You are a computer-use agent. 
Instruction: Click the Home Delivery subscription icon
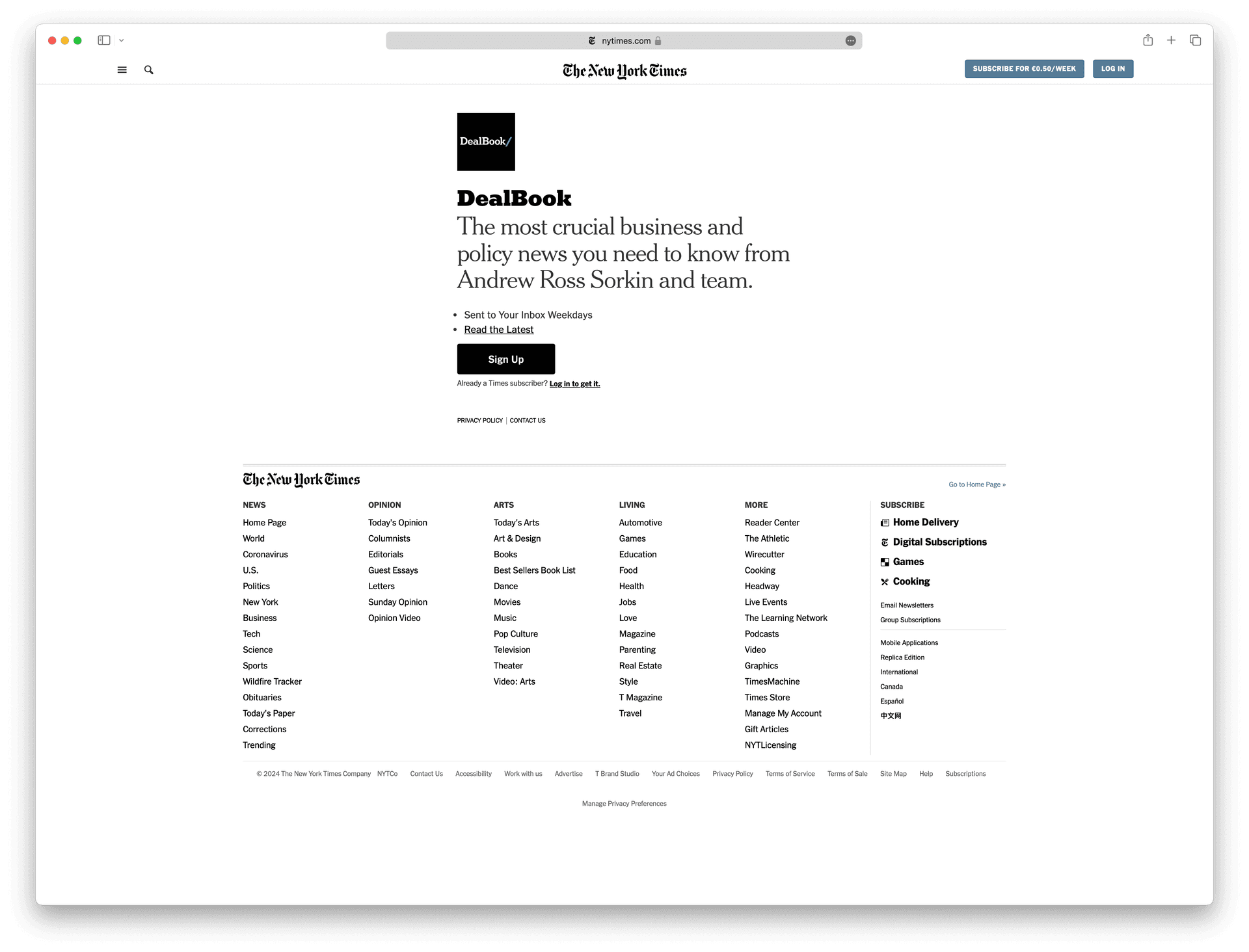click(884, 521)
